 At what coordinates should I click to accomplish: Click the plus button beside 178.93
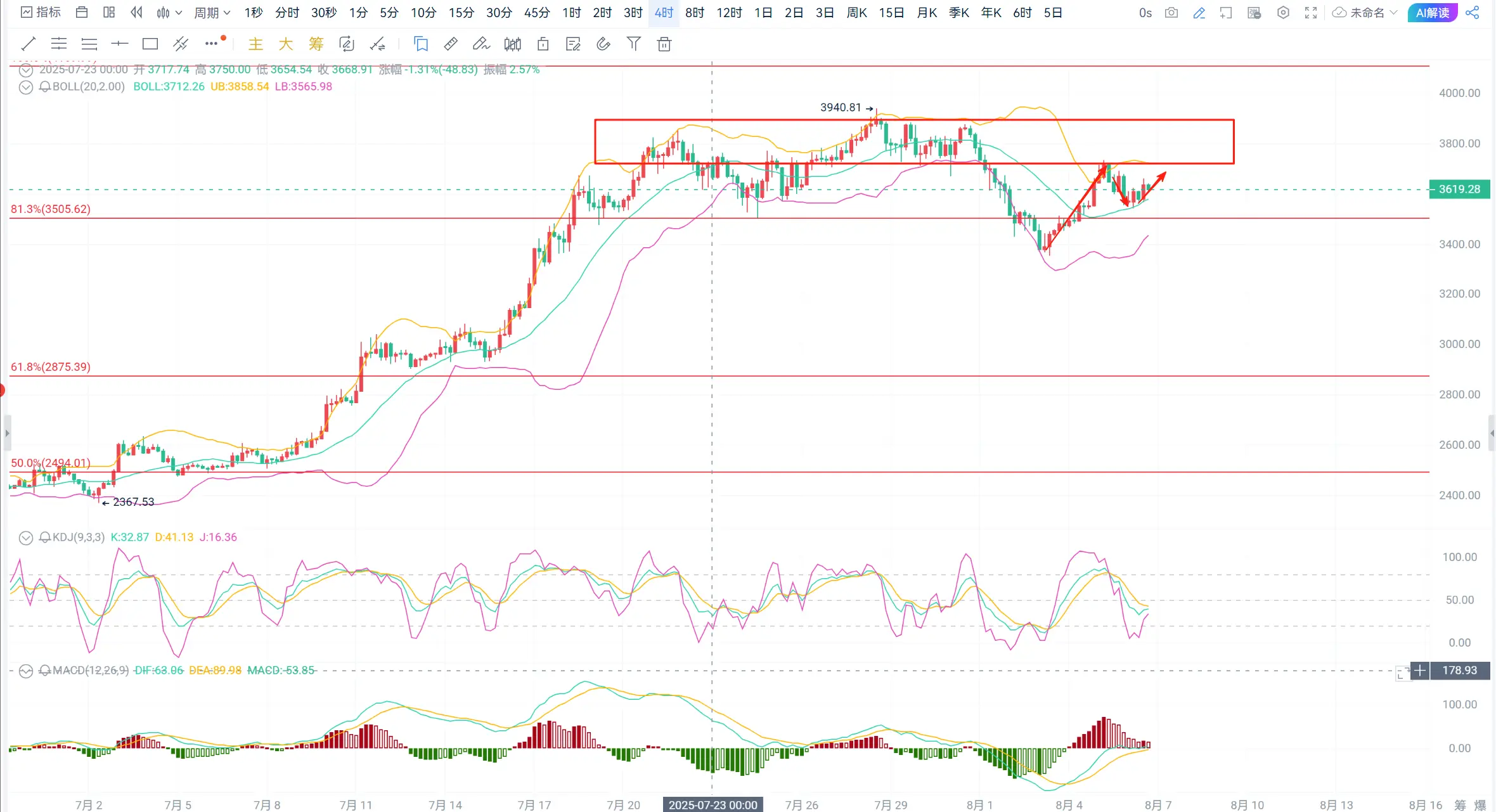[1420, 671]
